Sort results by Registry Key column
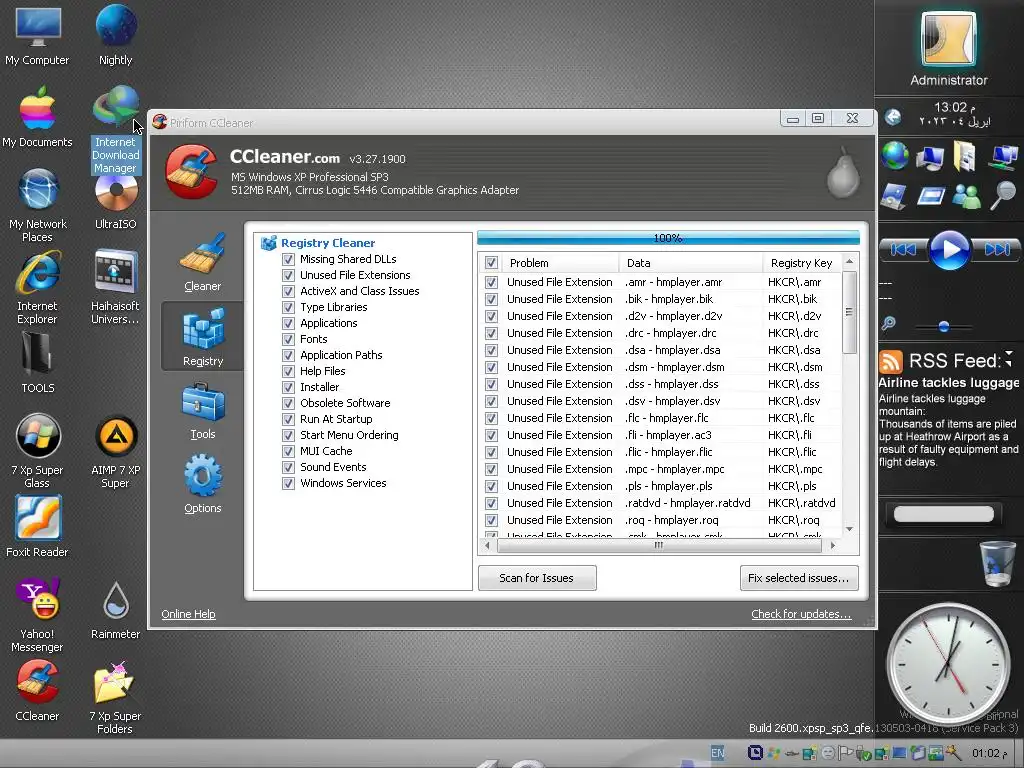1024x768 pixels. coord(802,263)
